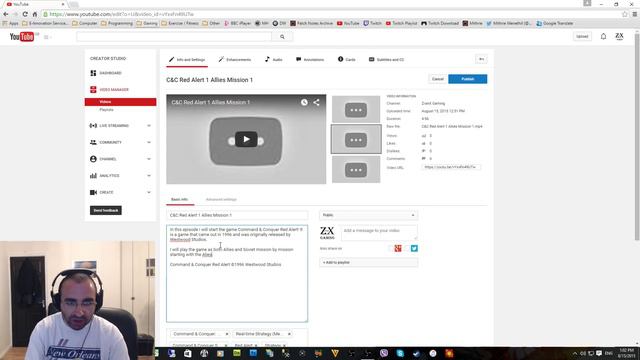640x360 pixels.
Task: Open Skype icon in taskbar
Action: 400,353
